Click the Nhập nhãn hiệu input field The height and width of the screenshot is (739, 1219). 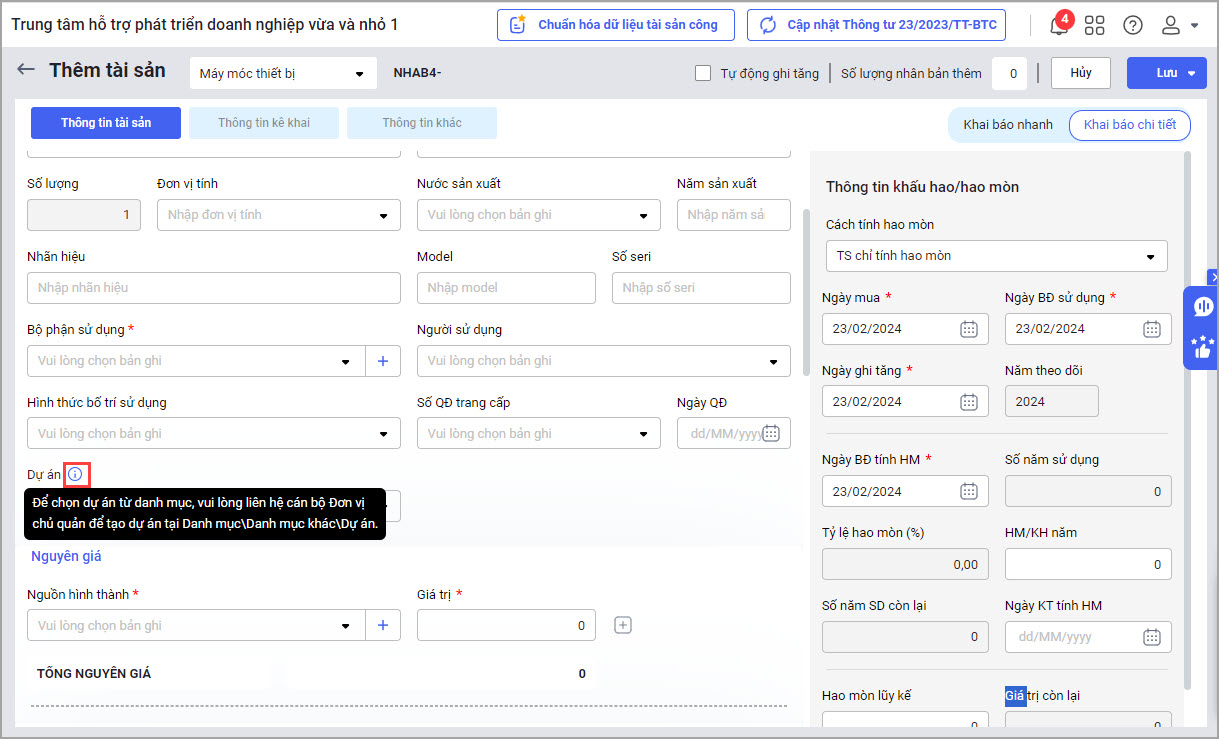pos(214,288)
